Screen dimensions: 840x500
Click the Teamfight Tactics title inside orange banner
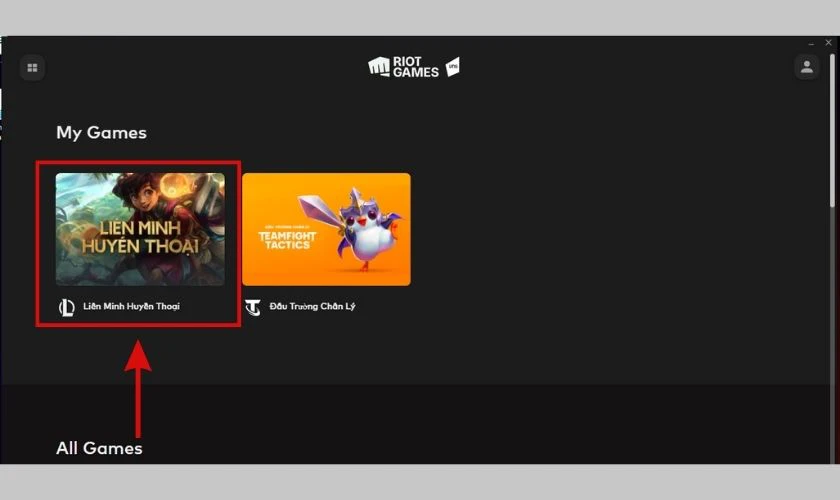(x=287, y=234)
